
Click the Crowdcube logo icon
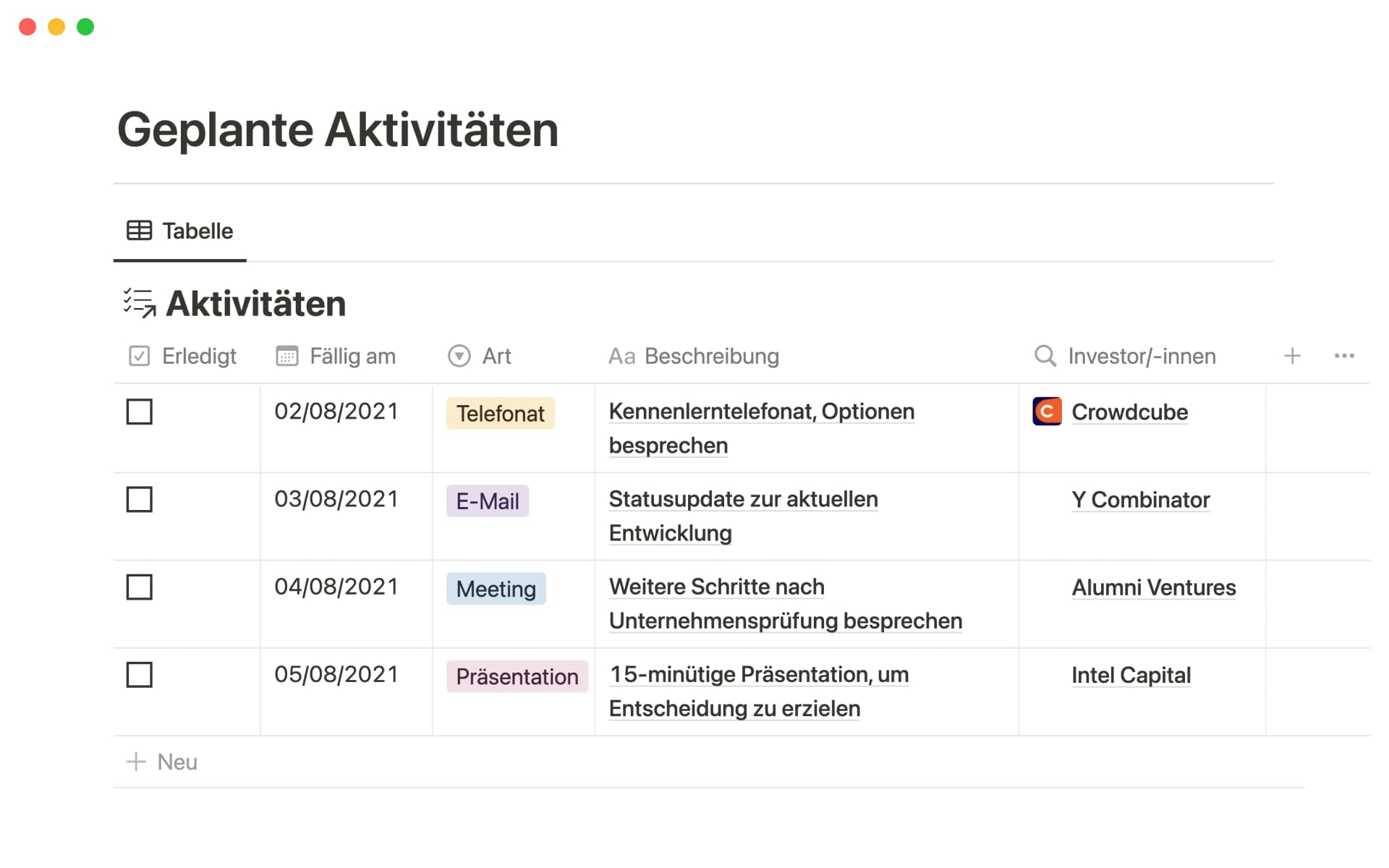tap(1046, 412)
